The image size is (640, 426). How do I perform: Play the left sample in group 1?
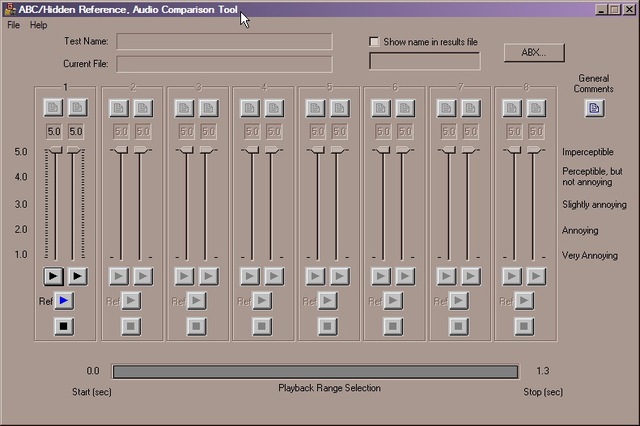click(x=54, y=275)
